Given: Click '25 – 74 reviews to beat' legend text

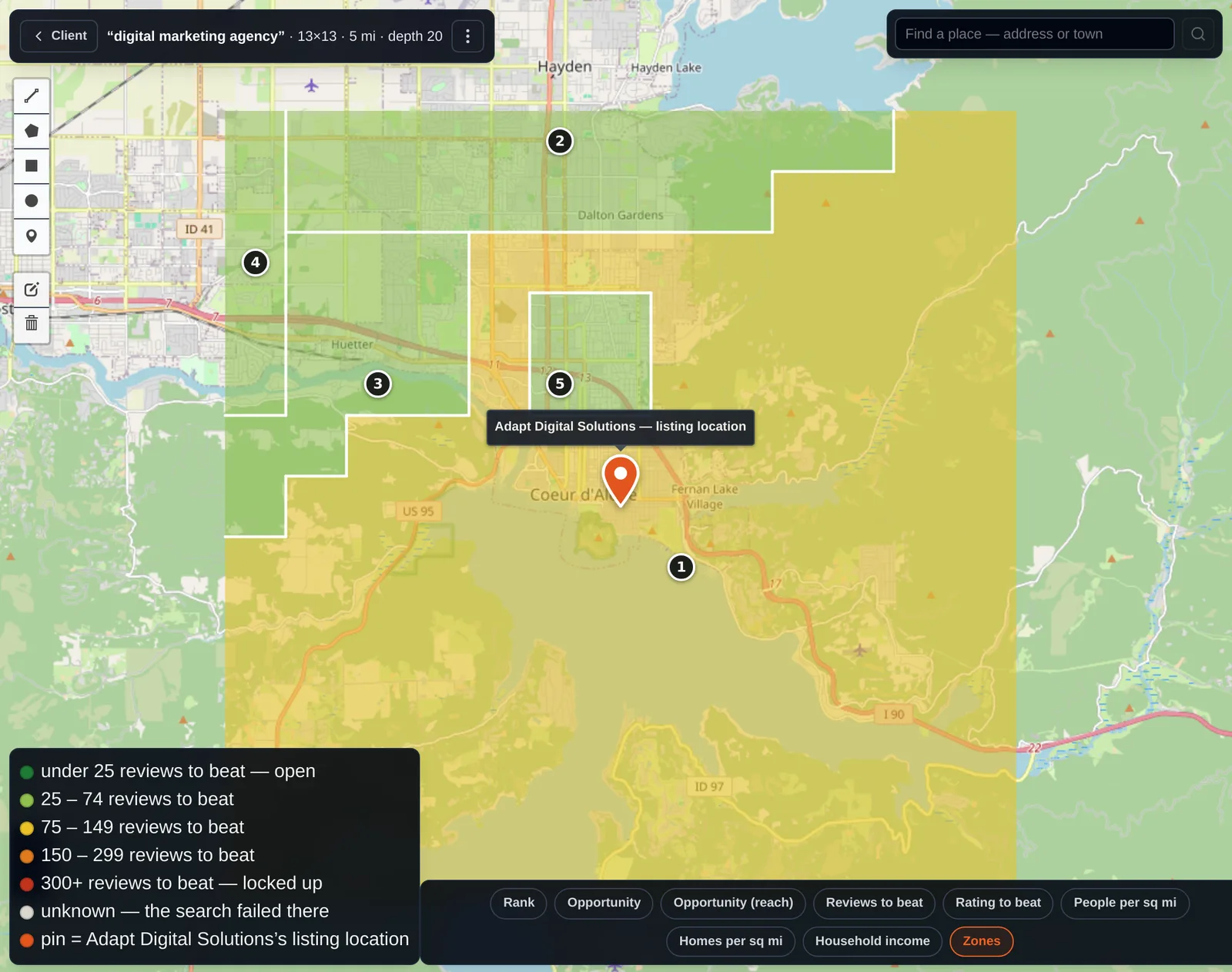Looking at the screenshot, I should coord(137,799).
